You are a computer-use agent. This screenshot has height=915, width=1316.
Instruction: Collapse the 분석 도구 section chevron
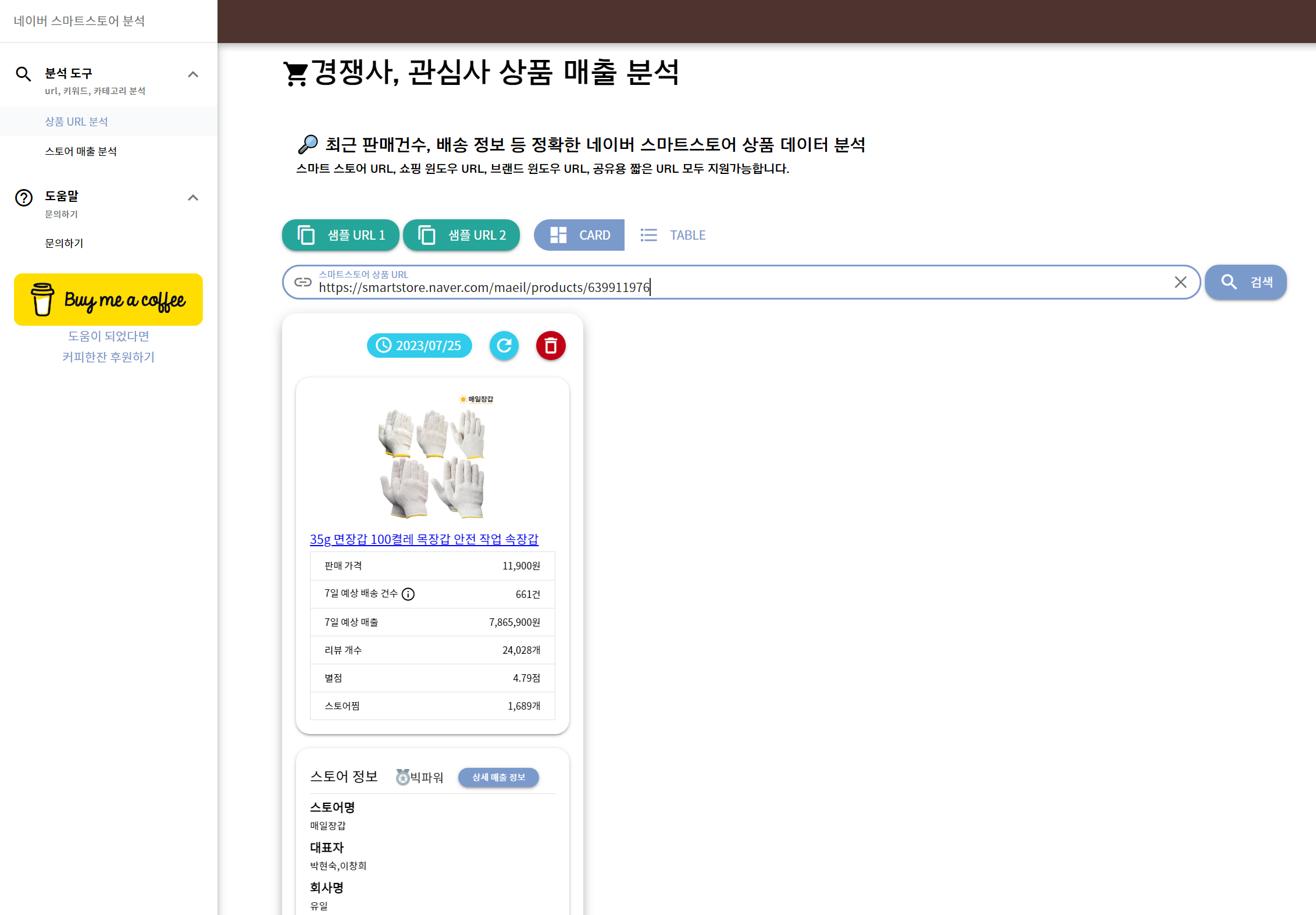coord(193,74)
